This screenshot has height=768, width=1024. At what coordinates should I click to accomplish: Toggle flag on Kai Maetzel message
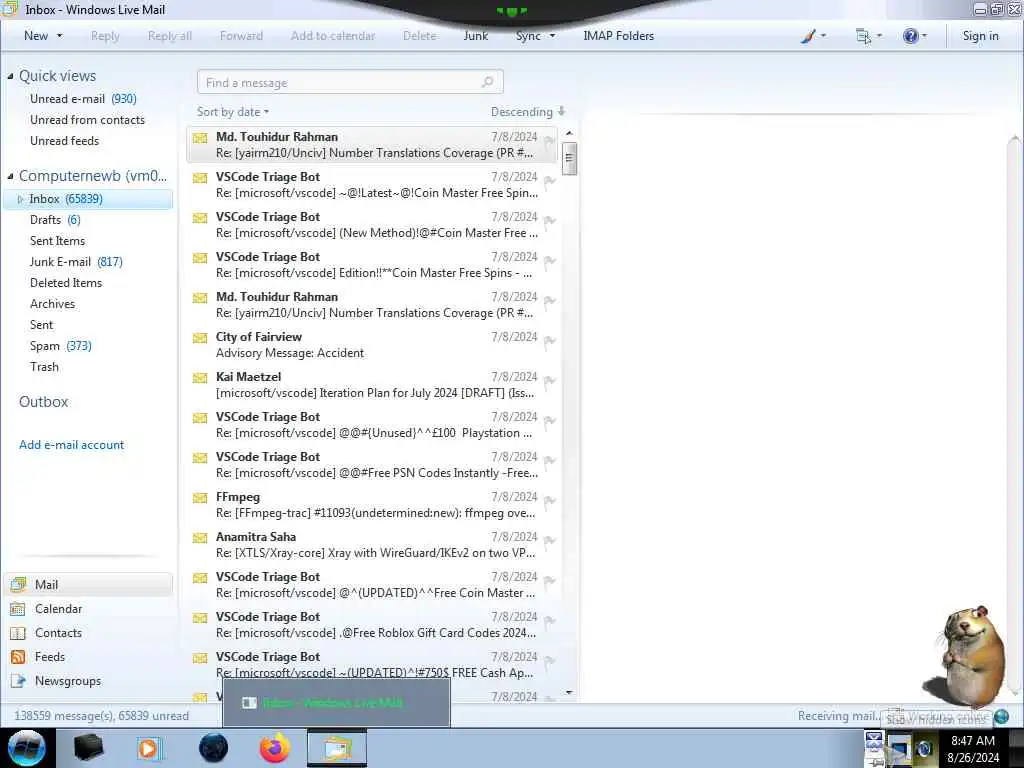(x=549, y=381)
